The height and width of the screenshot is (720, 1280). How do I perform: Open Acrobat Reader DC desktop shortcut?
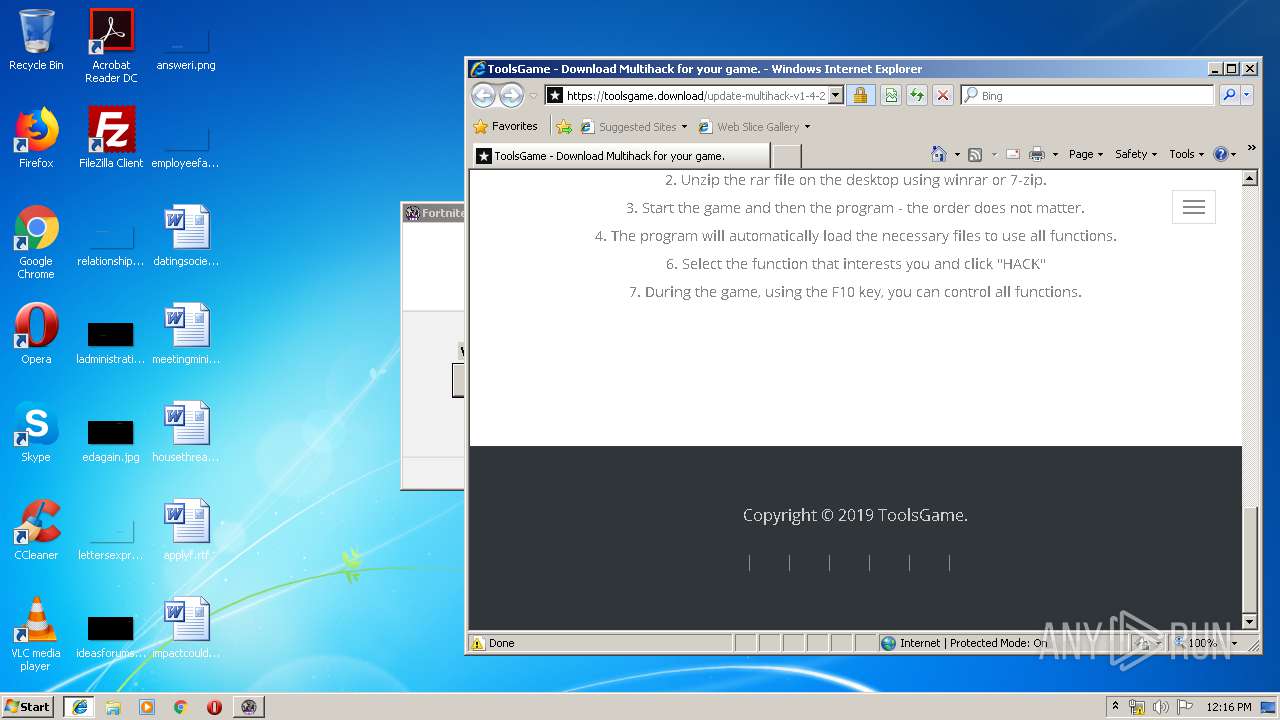[x=111, y=46]
